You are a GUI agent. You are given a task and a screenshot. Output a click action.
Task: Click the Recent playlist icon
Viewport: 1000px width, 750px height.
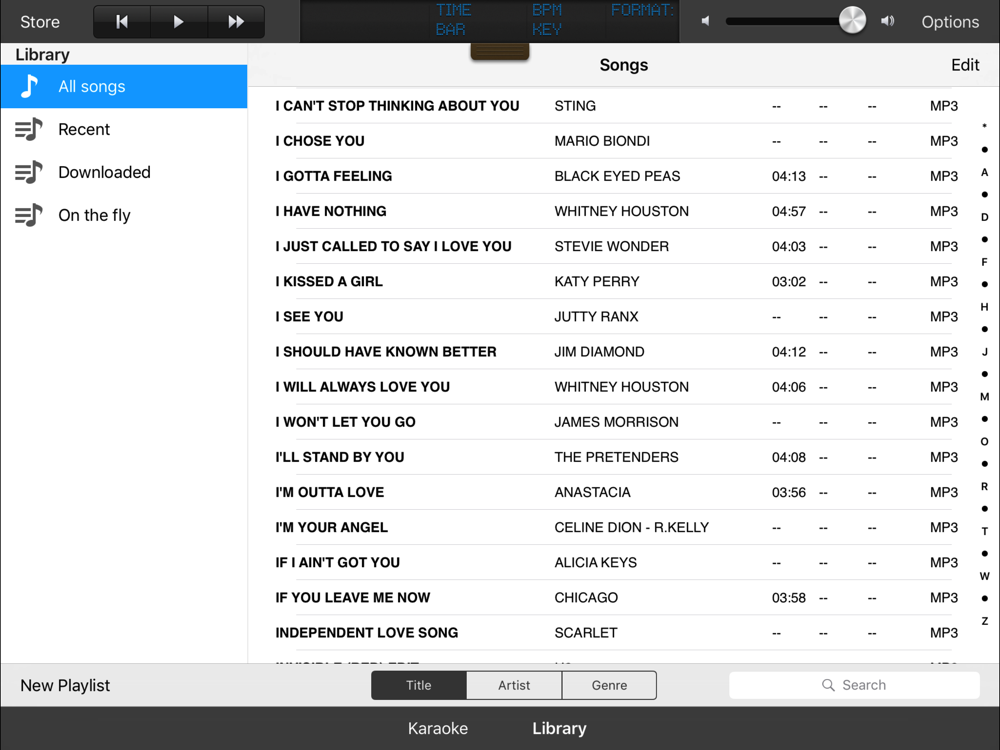pos(29,129)
